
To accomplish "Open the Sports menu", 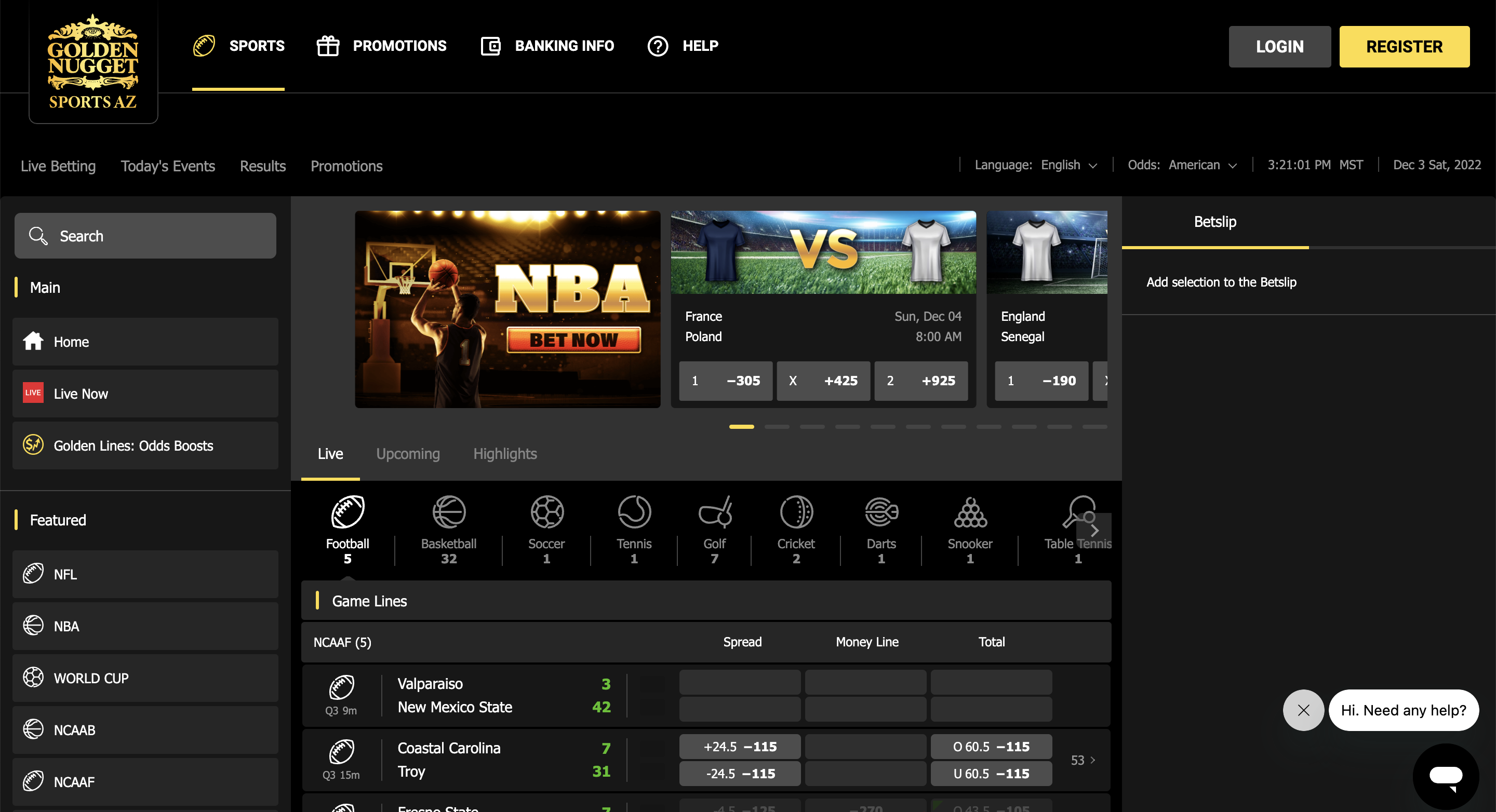I will click(x=239, y=46).
